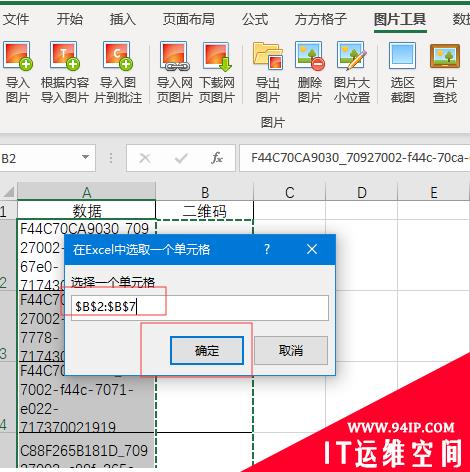Select row 4 header

[8, 397]
